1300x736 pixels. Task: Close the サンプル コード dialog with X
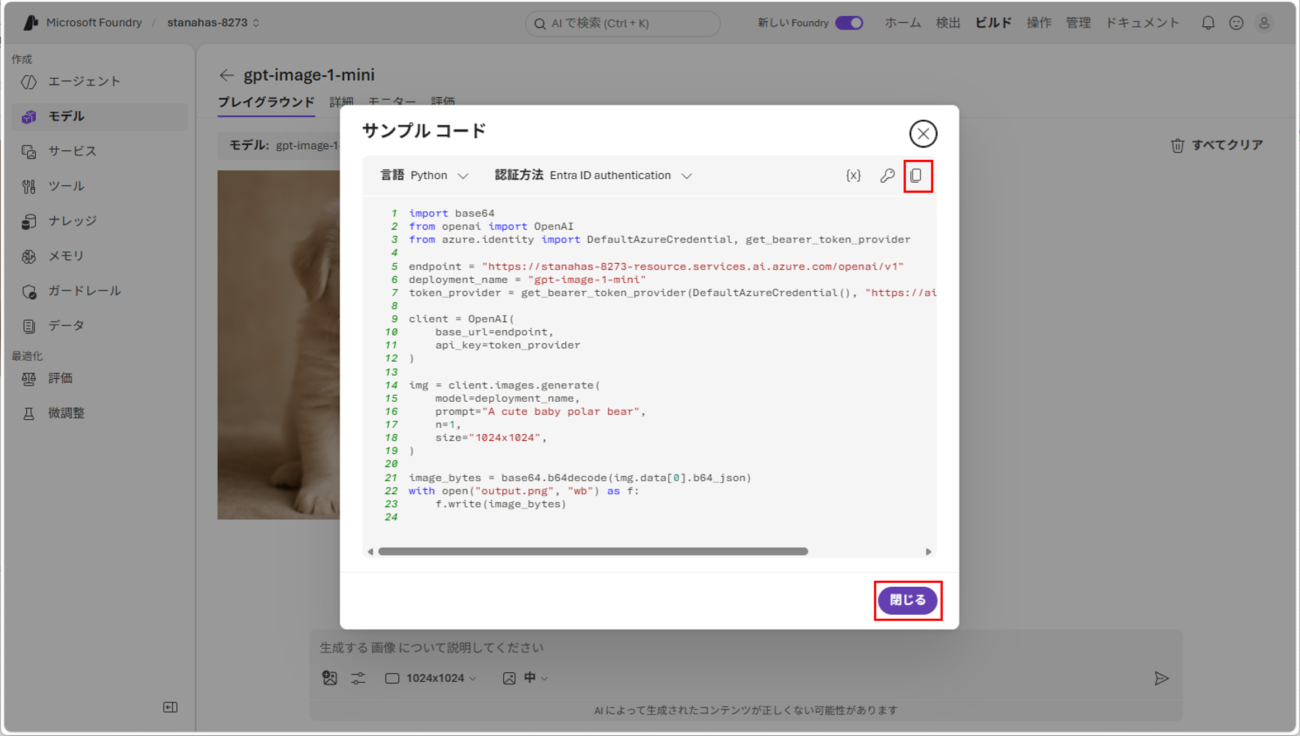tap(923, 133)
